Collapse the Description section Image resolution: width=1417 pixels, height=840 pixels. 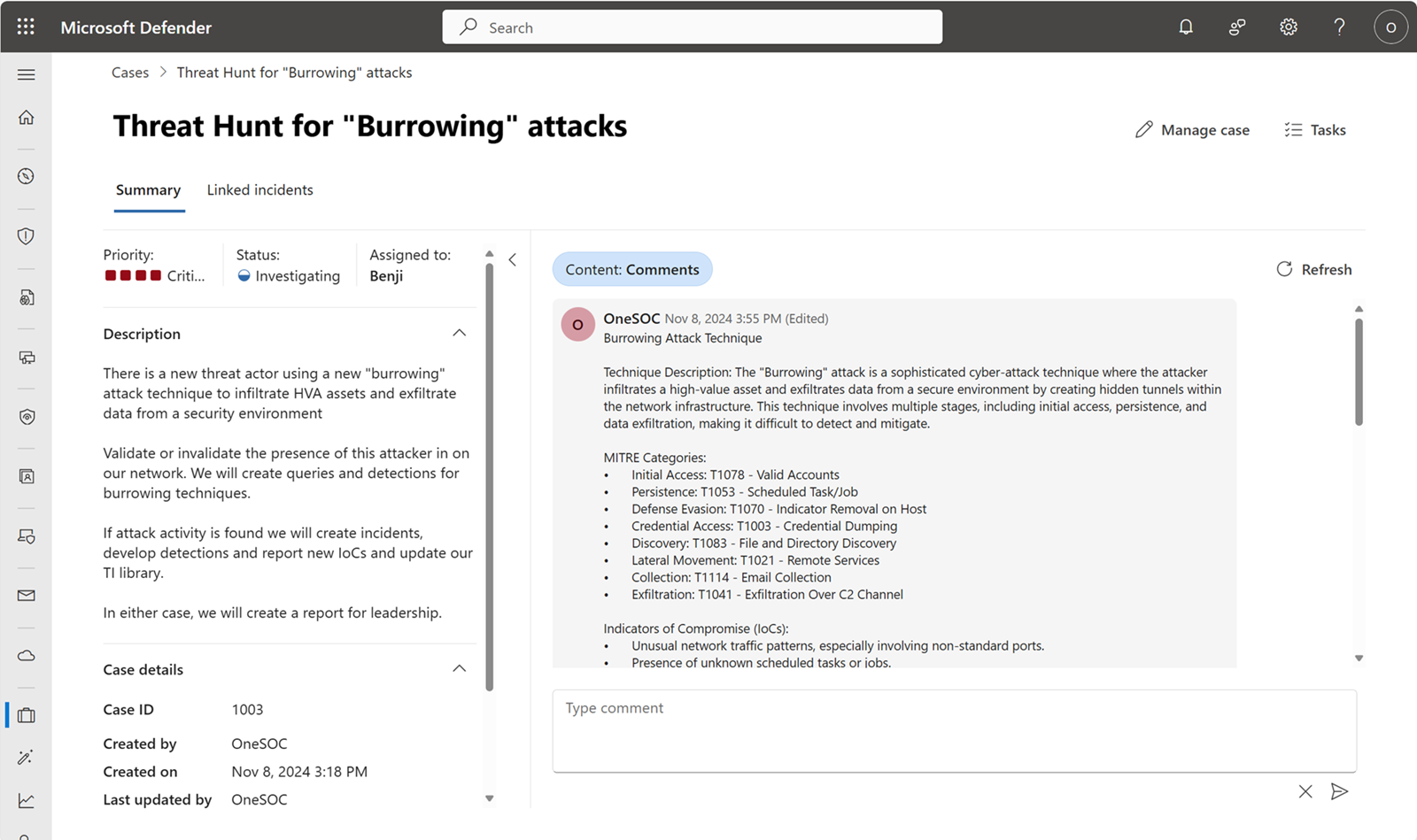tap(459, 334)
